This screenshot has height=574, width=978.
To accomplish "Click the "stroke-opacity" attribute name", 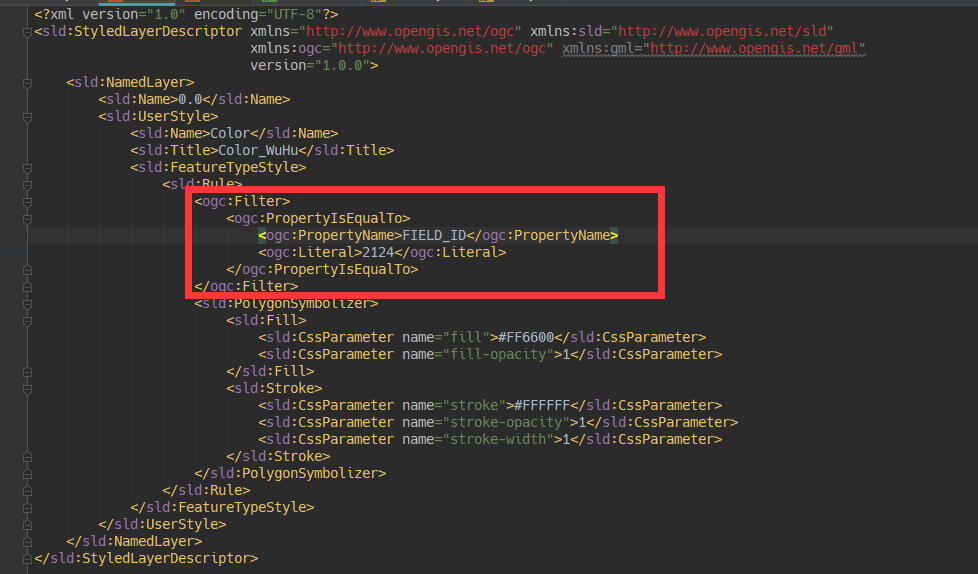I will [506, 422].
